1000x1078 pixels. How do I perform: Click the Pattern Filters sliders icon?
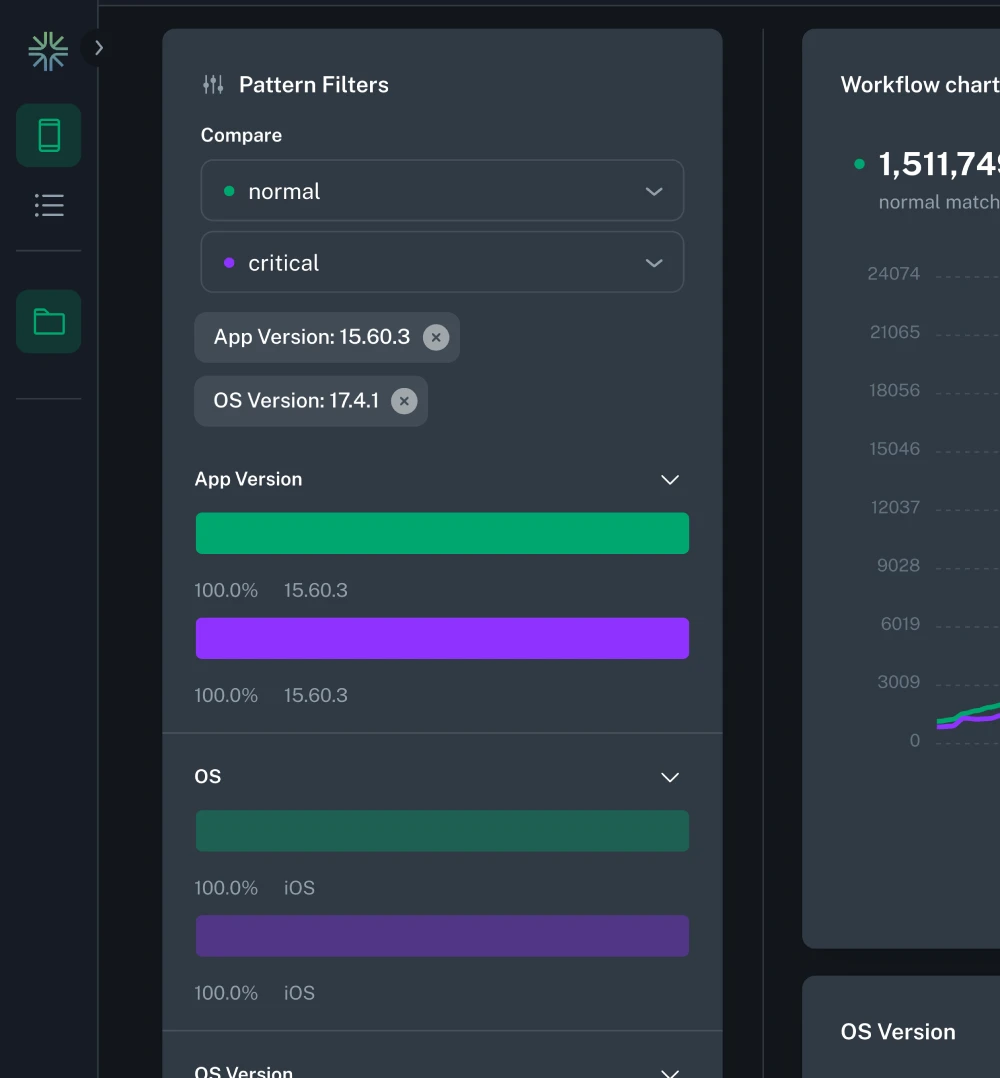pyautogui.click(x=212, y=84)
